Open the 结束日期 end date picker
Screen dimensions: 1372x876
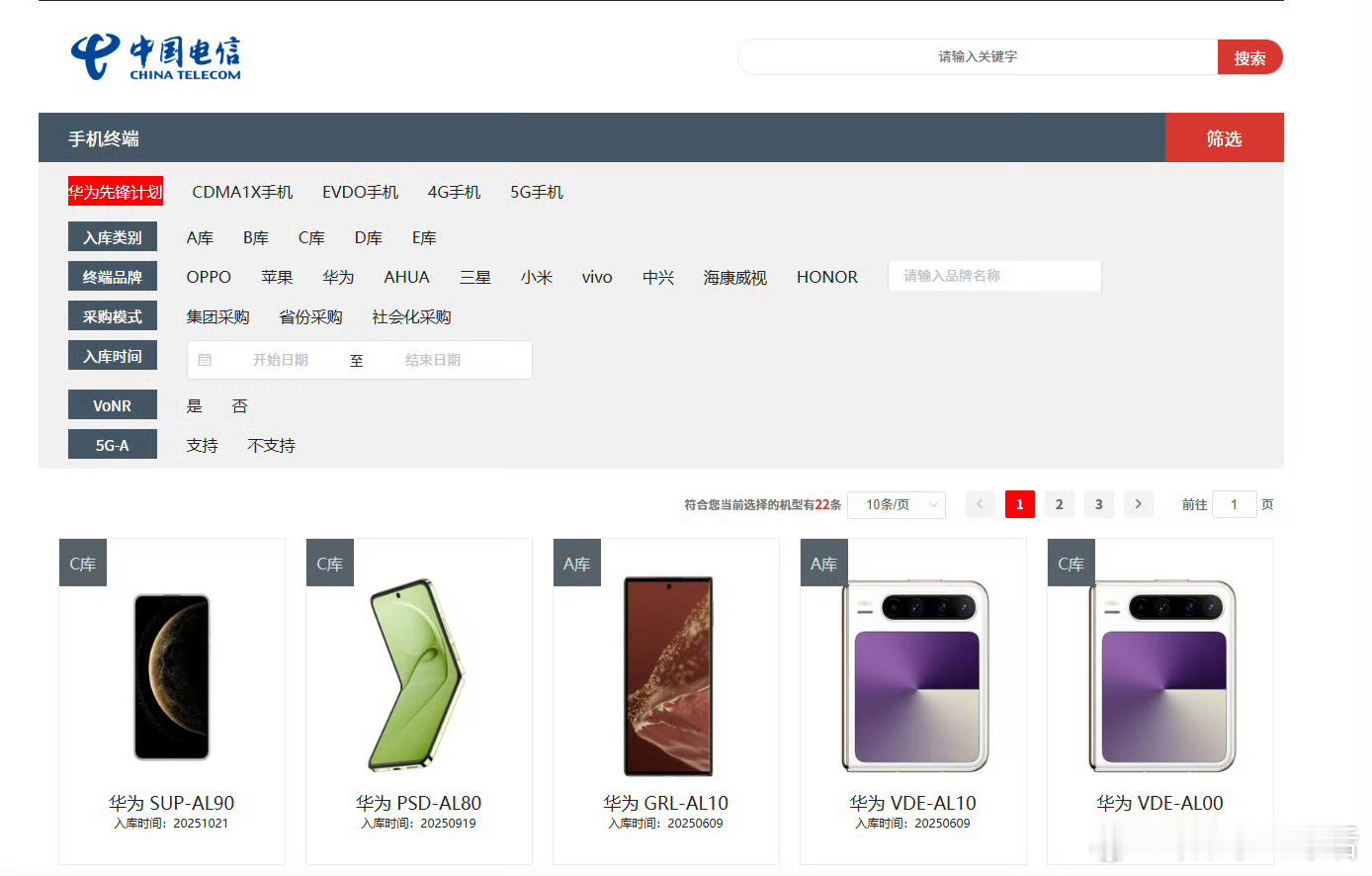coord(433,360)
